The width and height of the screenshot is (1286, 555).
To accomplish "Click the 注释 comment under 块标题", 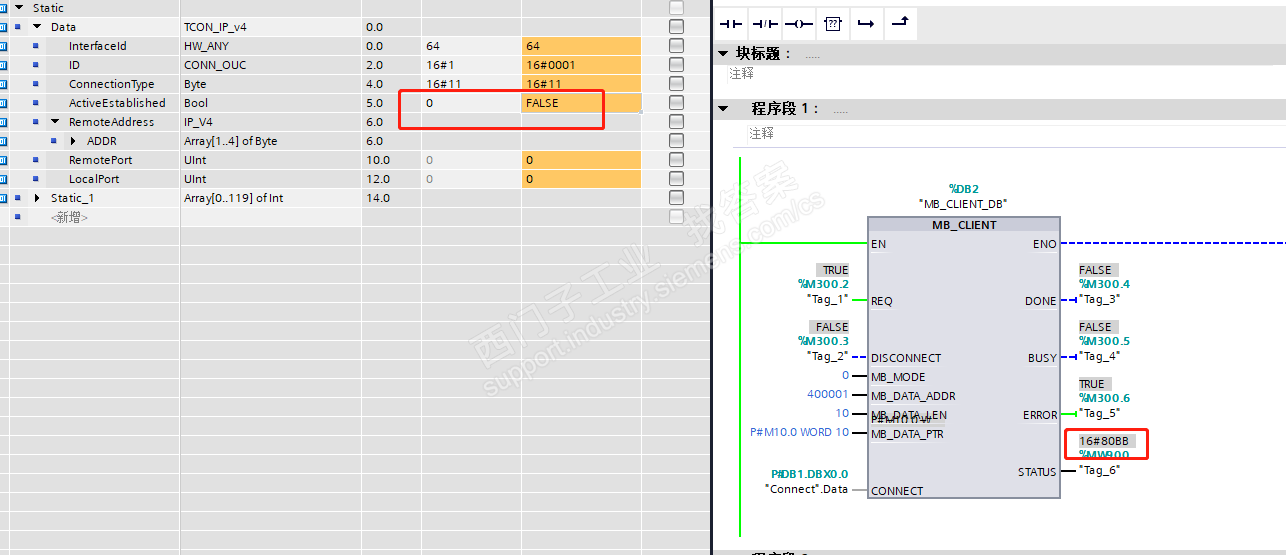I will (742, 73).
